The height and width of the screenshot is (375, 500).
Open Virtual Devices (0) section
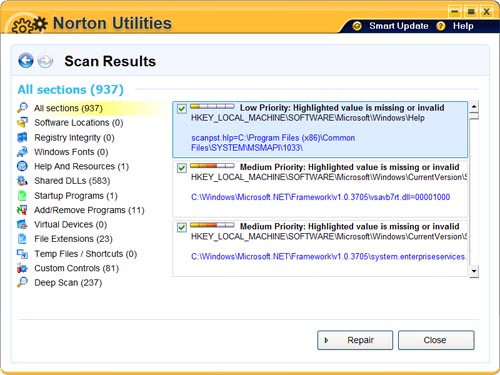[71, 224]
